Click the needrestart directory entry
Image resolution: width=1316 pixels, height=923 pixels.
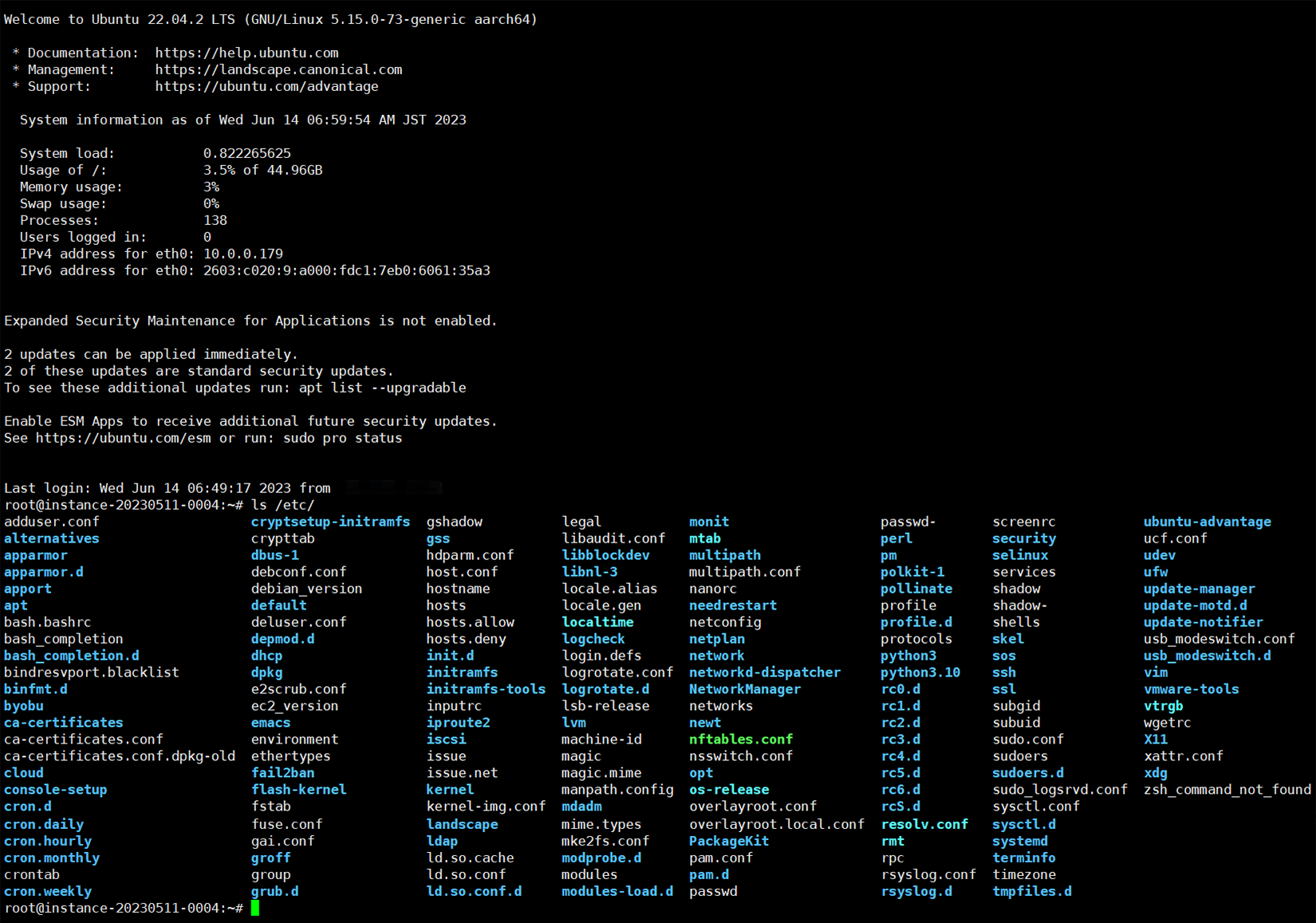(x=733, y=605)
